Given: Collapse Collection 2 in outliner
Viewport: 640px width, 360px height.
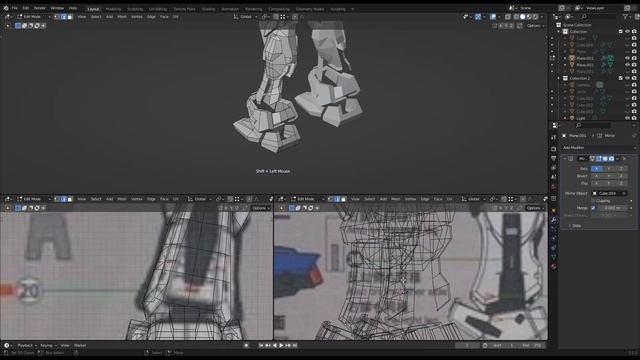Looking at the screenshot, I should point(559,78).
